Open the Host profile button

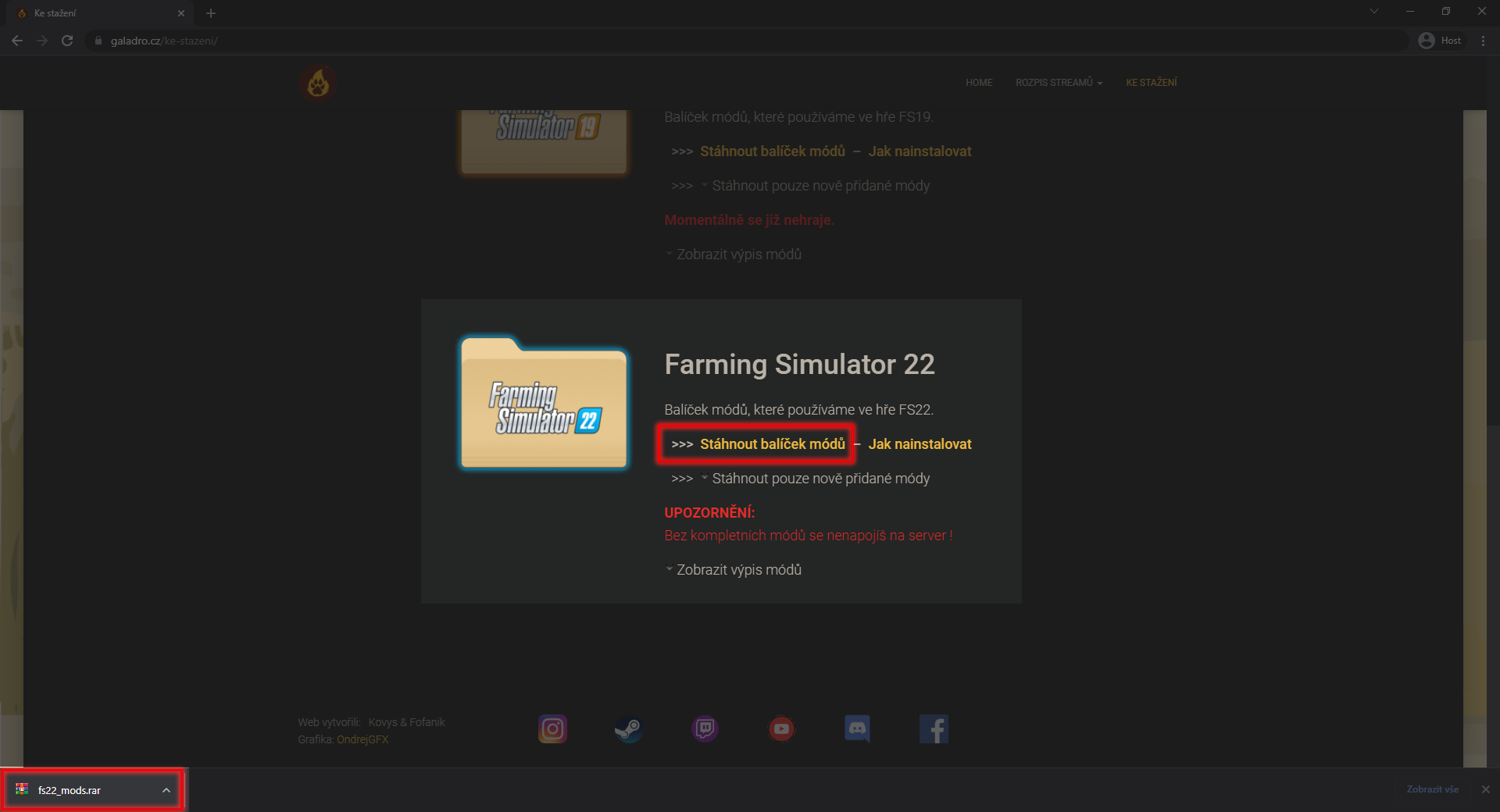(x=1440, y=41)
